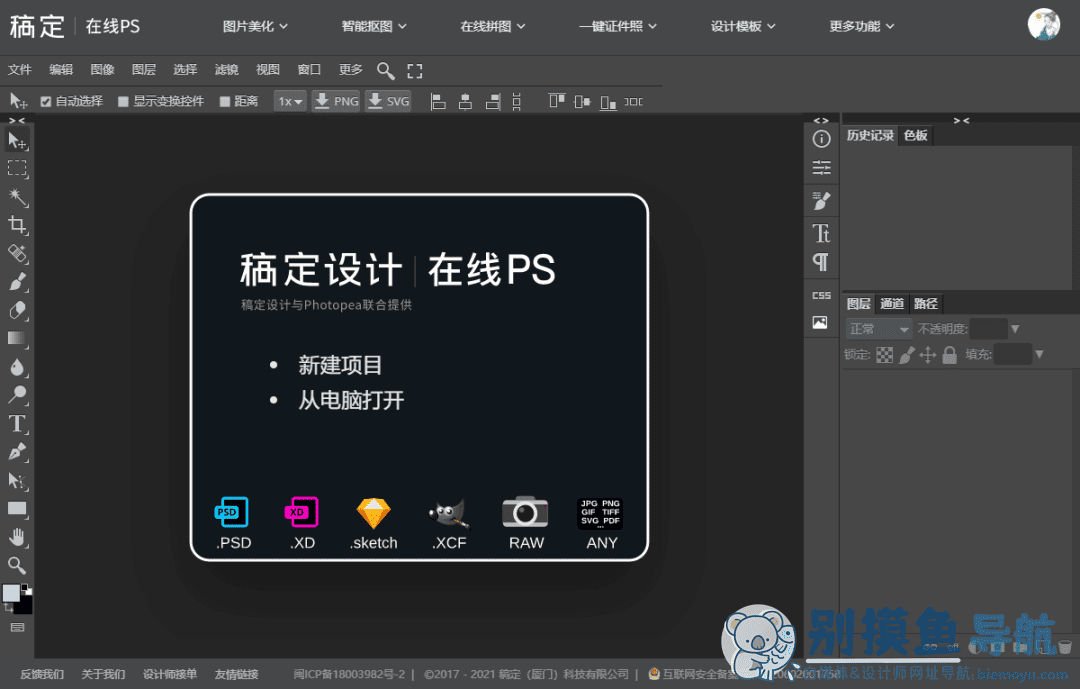The width and height of the screenshot is (1080, 689).
Task: Export as PNG button
Action: click(336, 101)
